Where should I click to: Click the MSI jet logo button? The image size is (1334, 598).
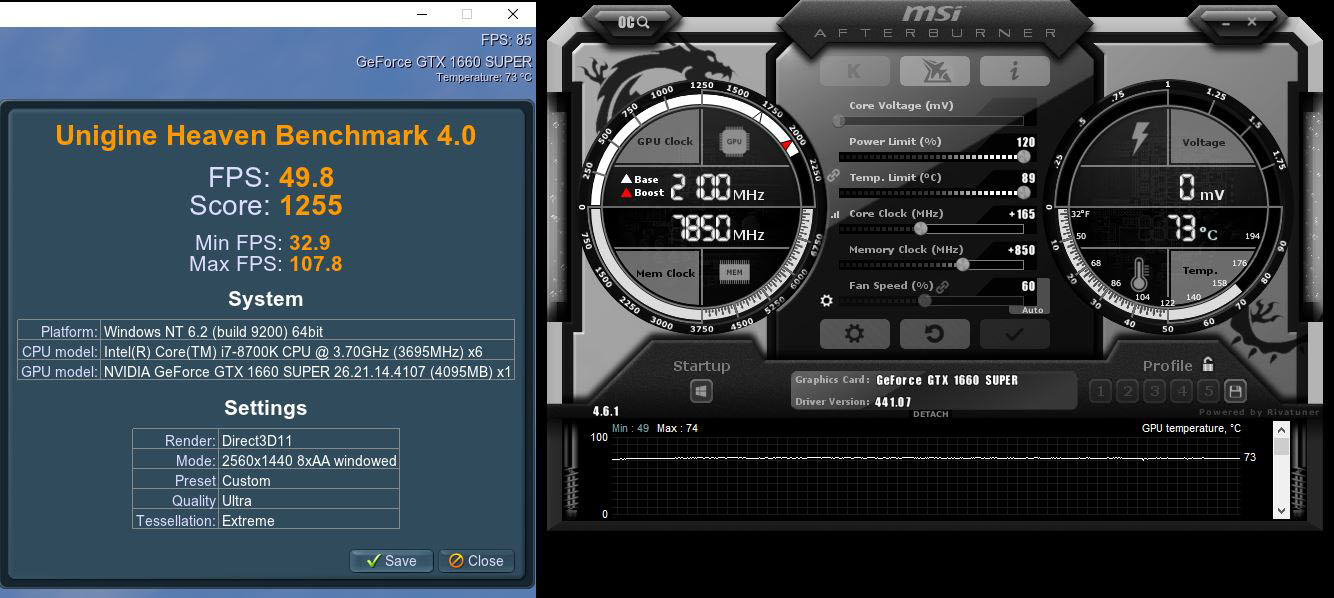[934, 71]
